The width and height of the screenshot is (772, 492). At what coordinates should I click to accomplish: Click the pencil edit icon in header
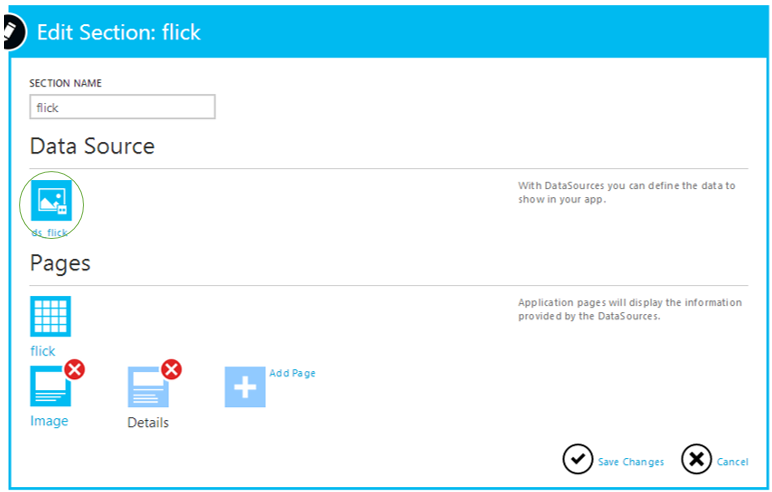(x=10, y=30)
